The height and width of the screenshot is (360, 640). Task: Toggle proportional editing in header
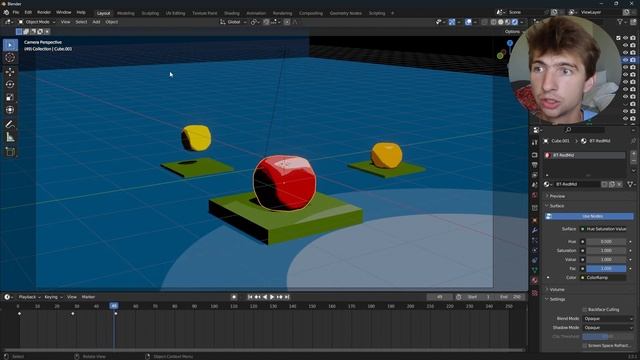pyautogui.click(x=287, y=22)
